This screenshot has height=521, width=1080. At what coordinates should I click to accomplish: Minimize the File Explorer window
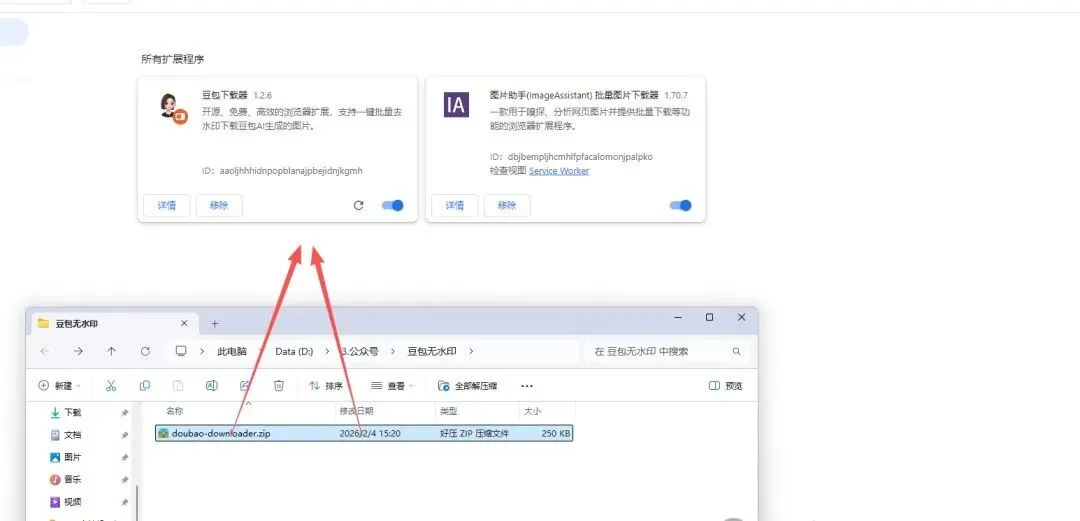[x=678, y=317]
